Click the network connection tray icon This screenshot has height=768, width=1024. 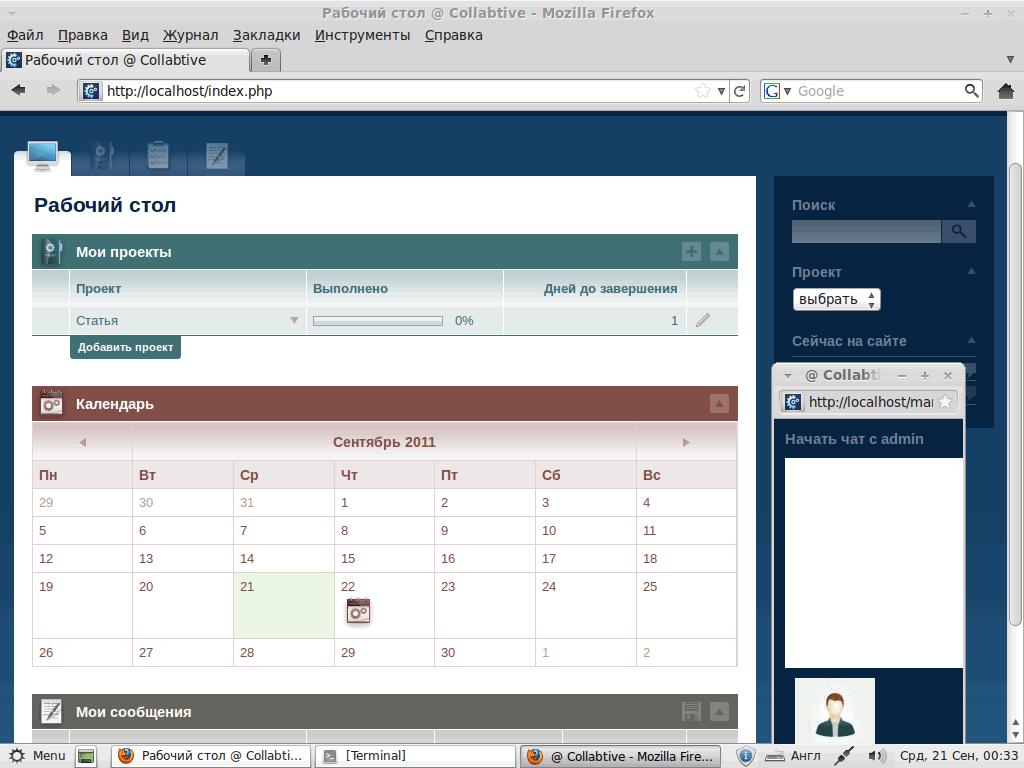(x=844, y=756)
